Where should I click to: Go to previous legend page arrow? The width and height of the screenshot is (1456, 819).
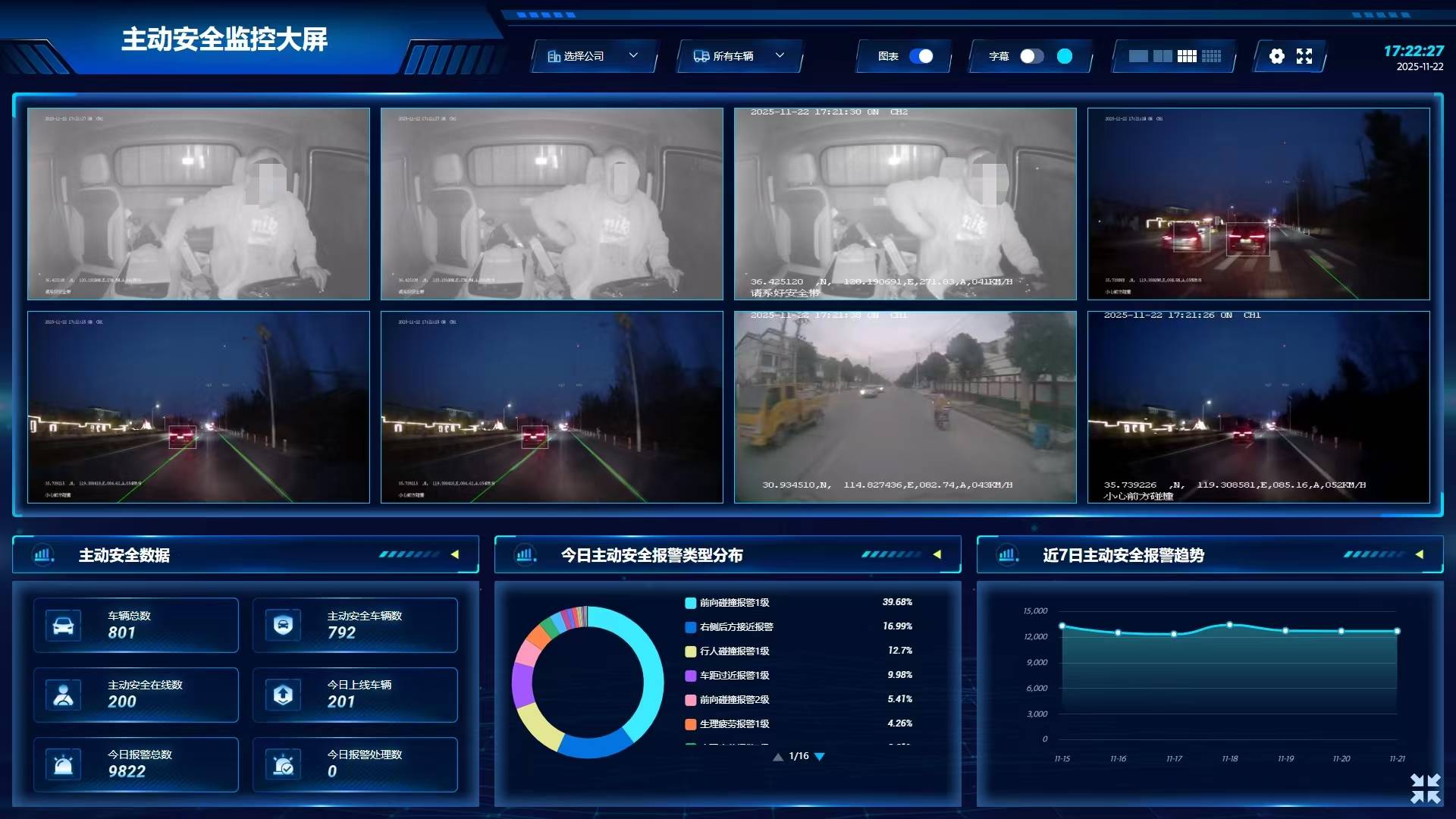[x=777, y=757]
